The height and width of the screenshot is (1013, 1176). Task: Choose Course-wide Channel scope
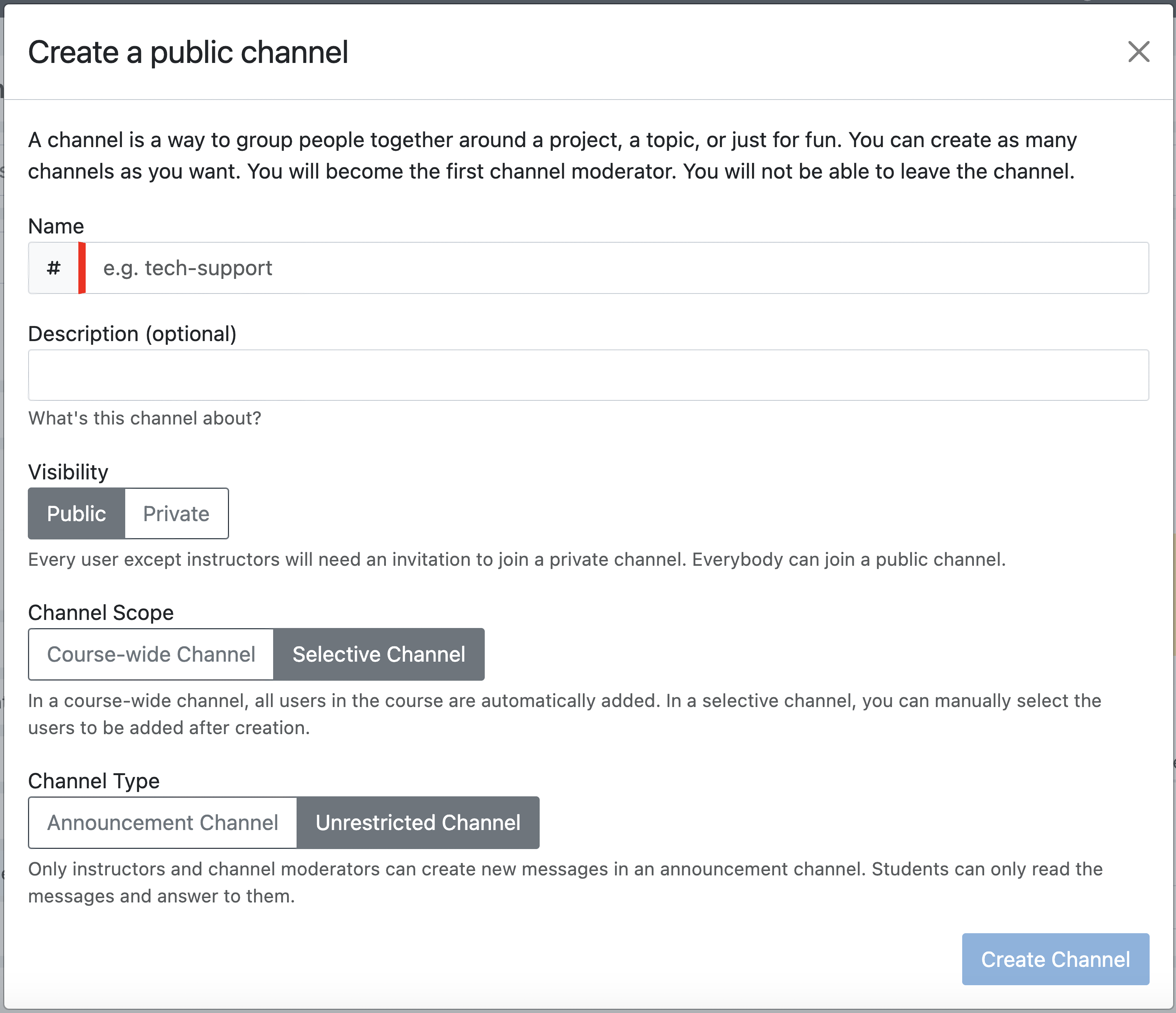151,654
